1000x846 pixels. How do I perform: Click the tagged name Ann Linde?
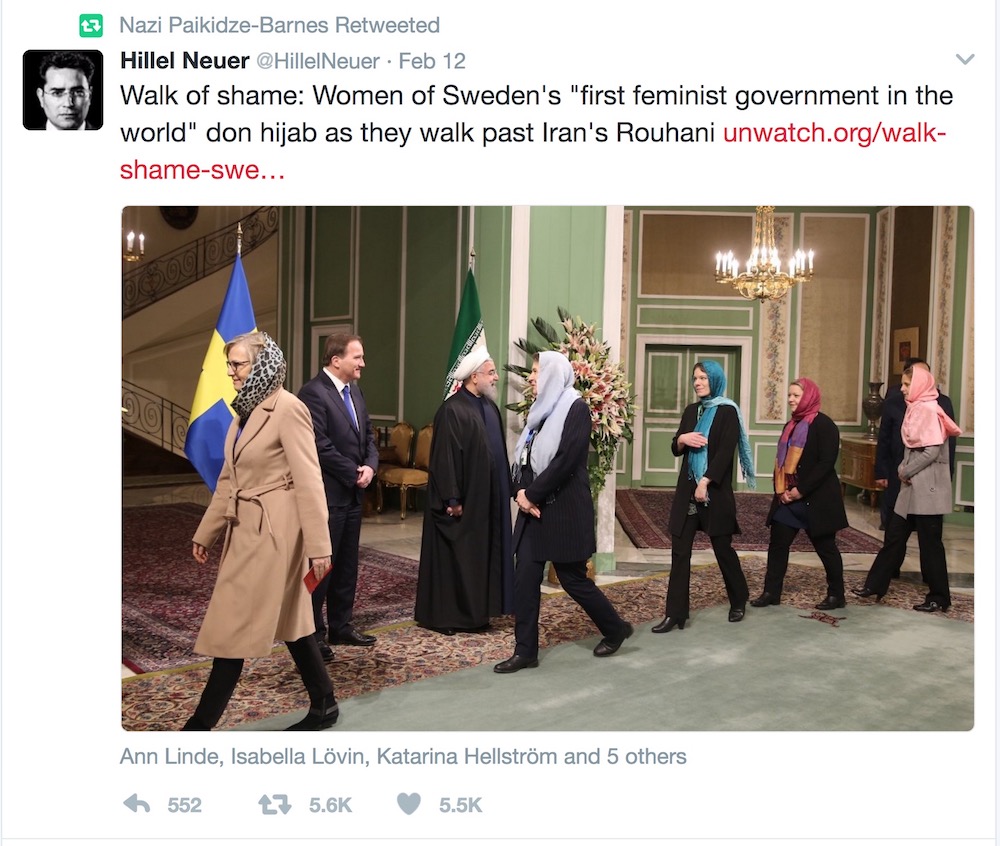(169, 756)
